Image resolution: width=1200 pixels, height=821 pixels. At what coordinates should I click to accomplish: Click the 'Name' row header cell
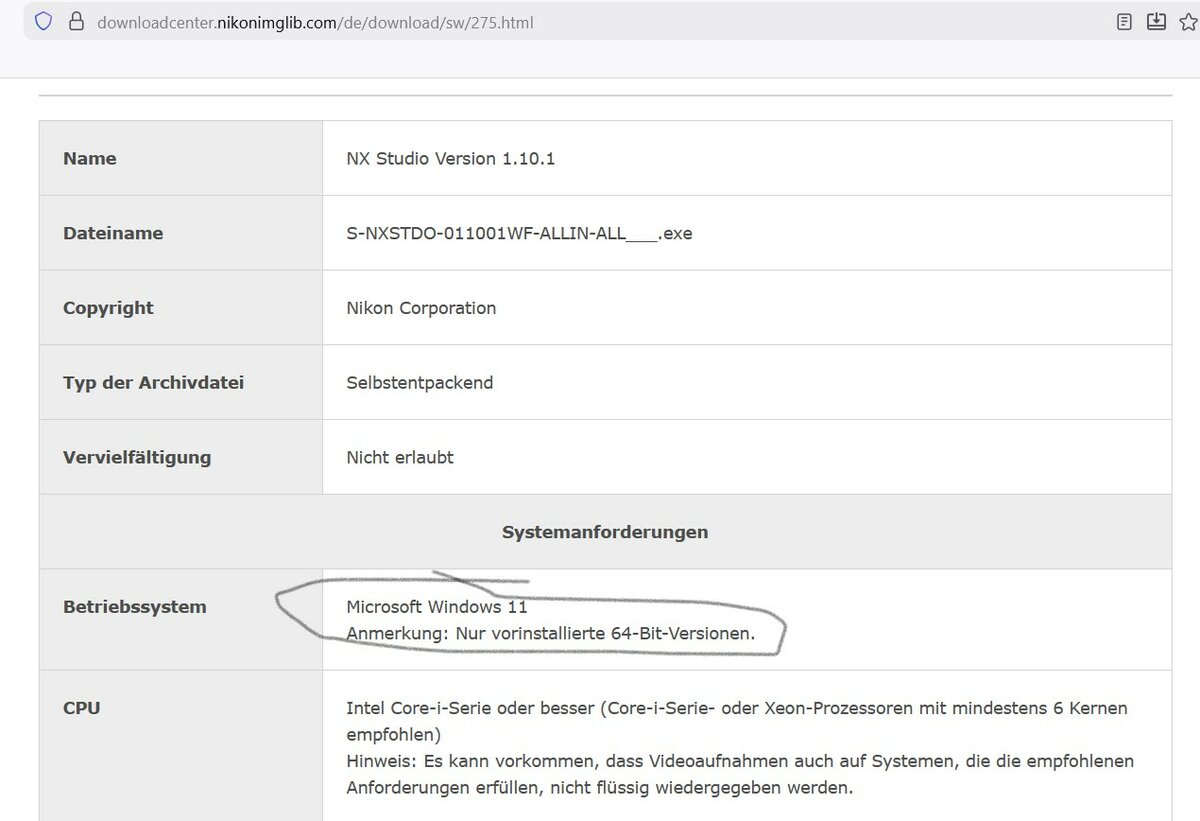pyautogui.click(x=181, y=158)
